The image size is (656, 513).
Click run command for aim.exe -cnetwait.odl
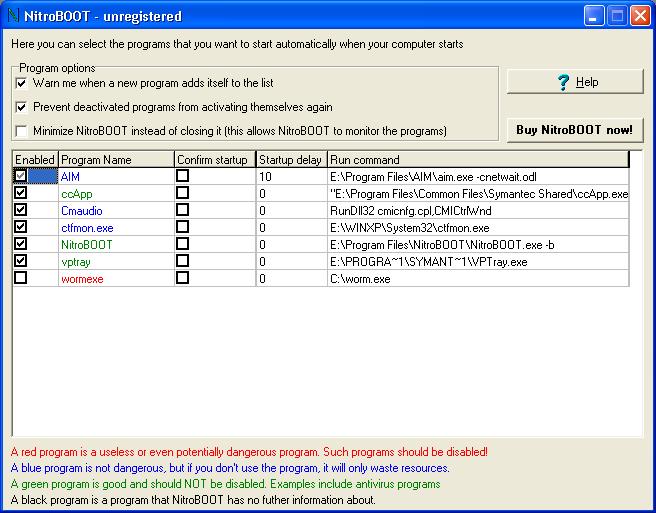[x=433, y=177]
